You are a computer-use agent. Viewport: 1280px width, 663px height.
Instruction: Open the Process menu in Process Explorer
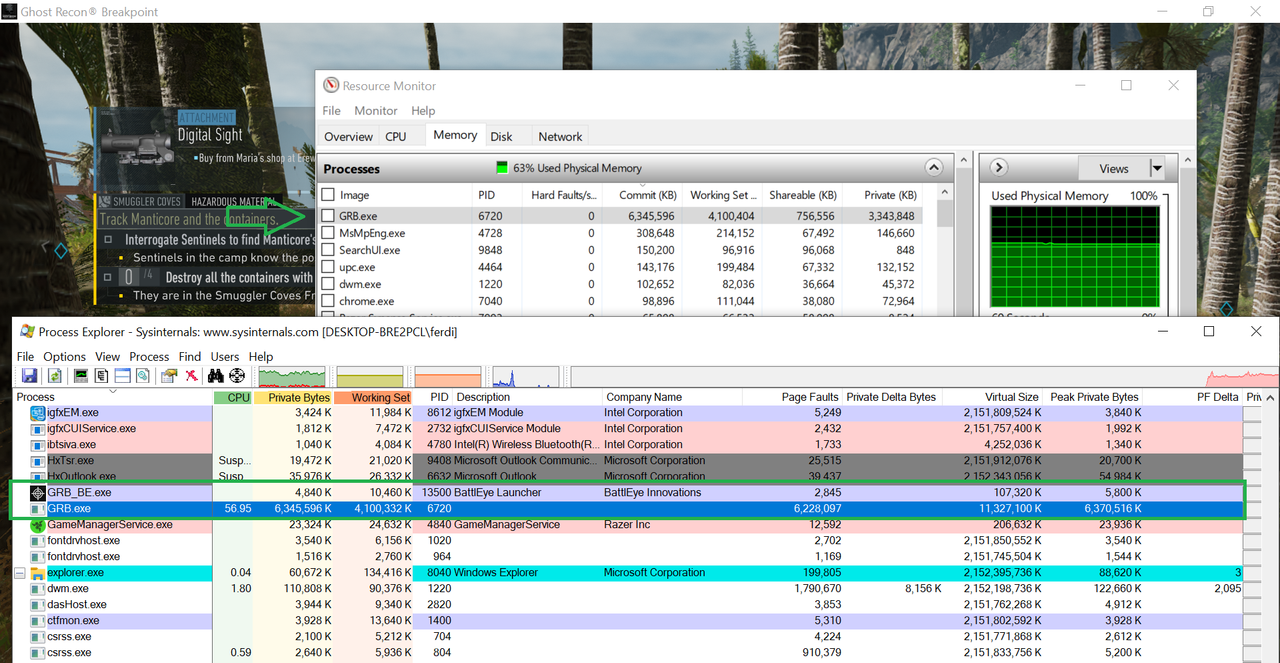point(149,356)
